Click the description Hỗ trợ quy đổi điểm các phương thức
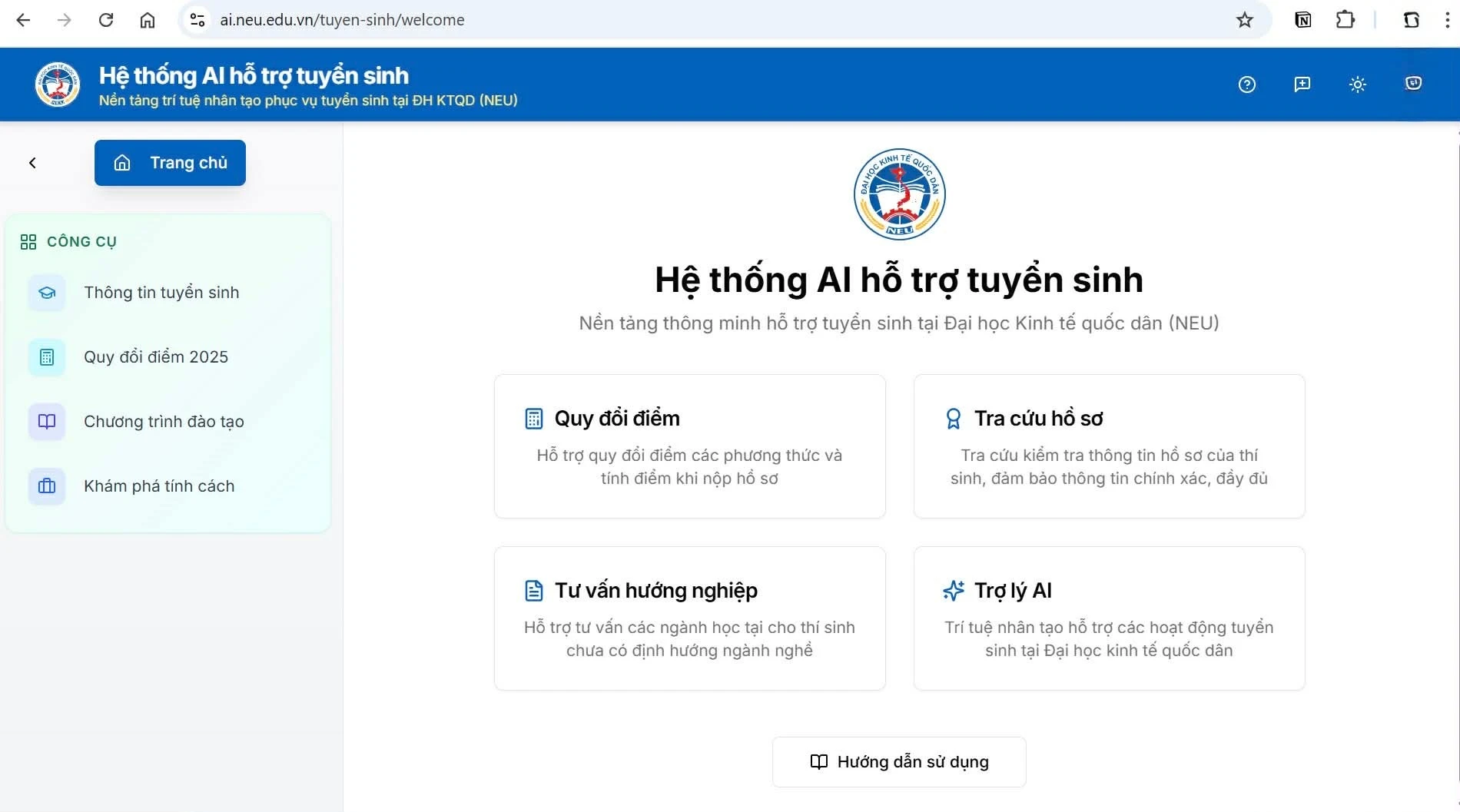The image size is (1460, 812). click(690, 467)
